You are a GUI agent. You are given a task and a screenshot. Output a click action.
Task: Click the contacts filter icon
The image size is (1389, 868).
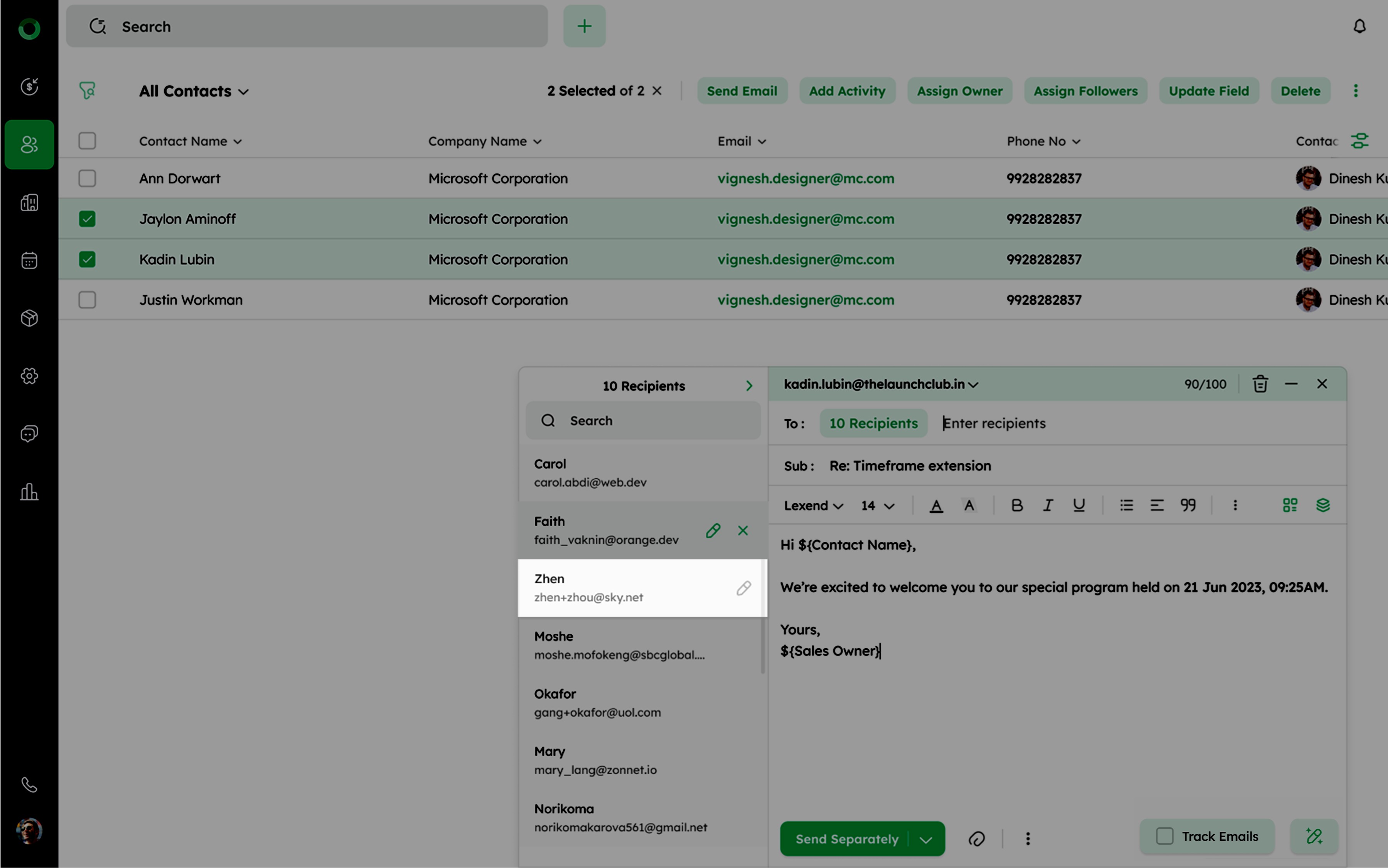87,91
